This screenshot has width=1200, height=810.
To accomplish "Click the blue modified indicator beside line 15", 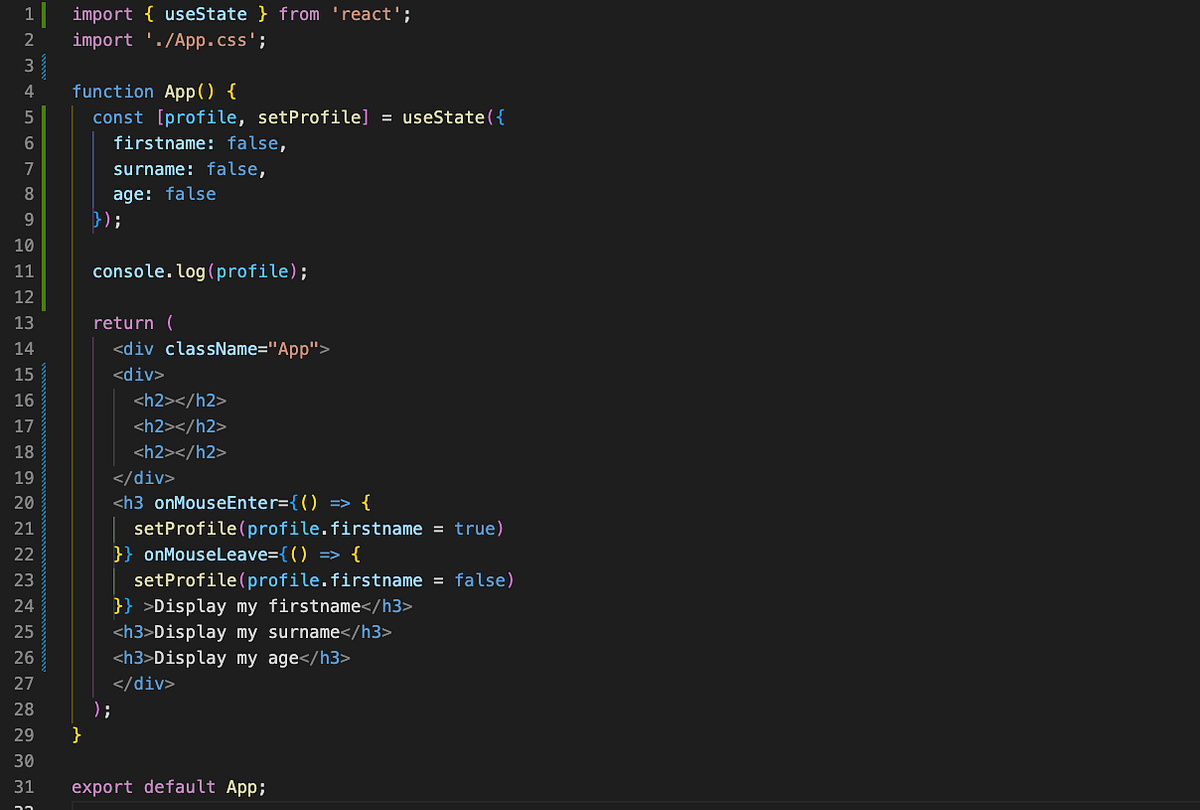I will point(46,374).
